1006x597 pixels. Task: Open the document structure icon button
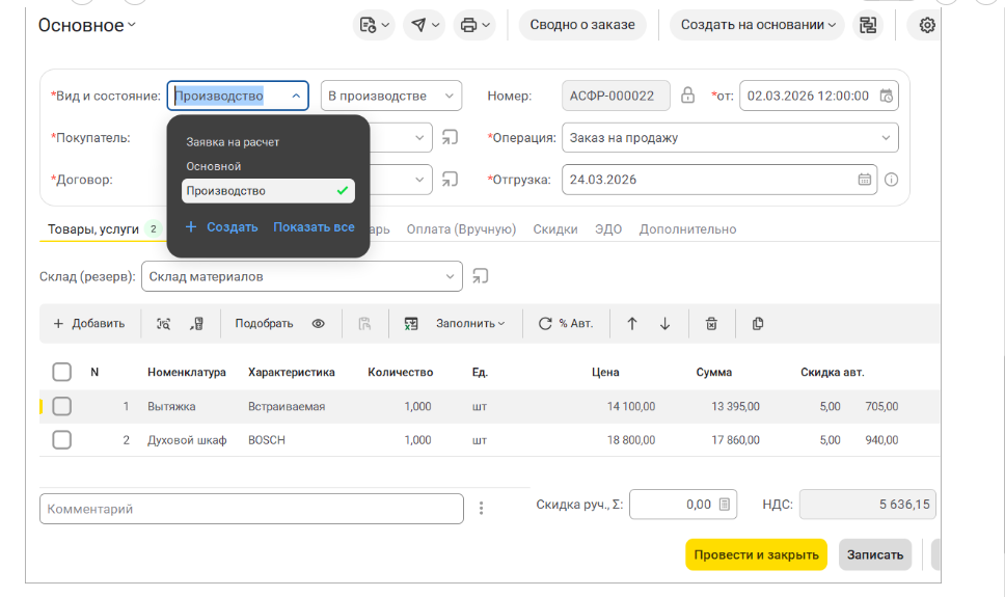pyautogui.click(x=867, y=25)
